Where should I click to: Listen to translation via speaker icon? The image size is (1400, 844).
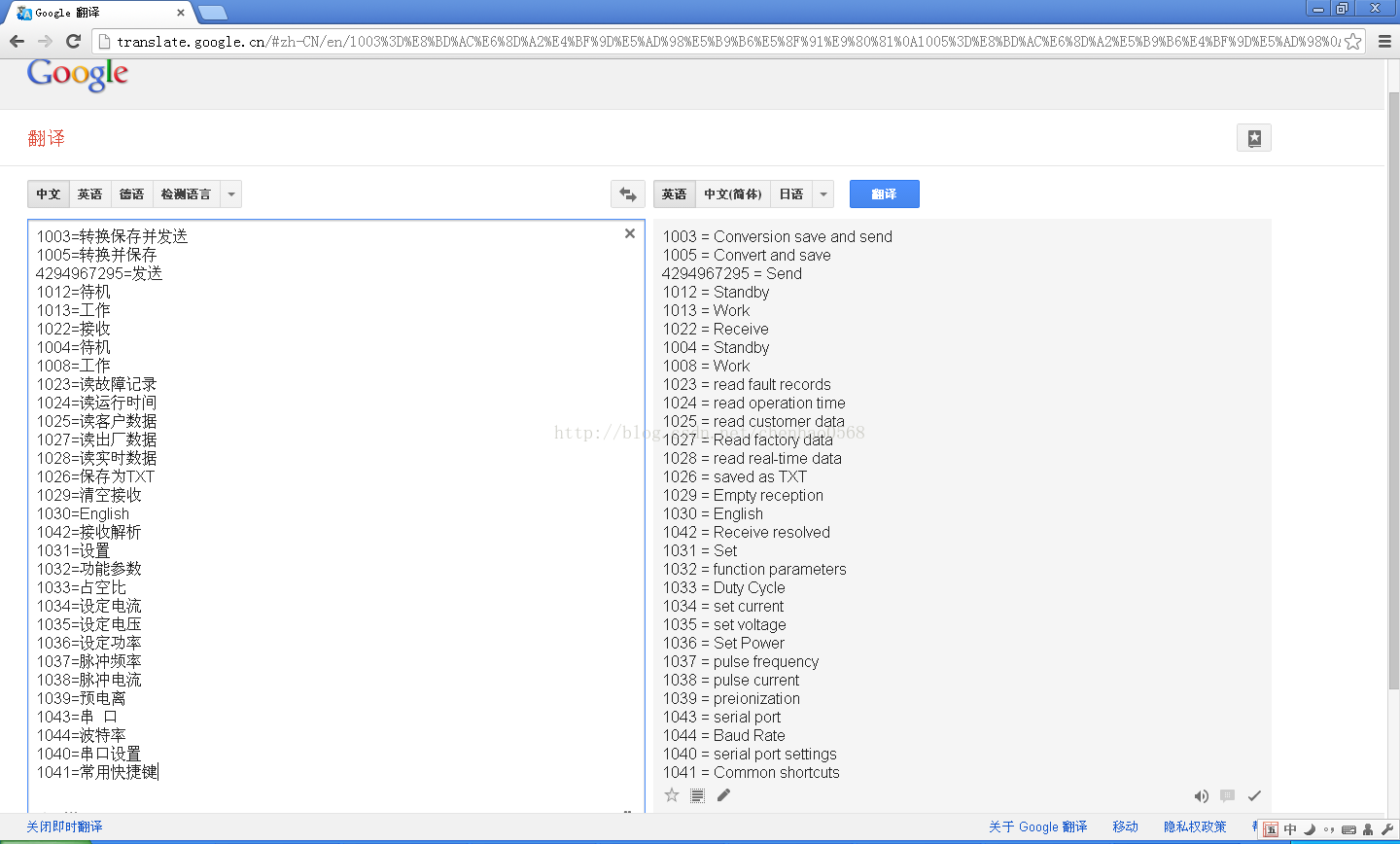pos(1202,796)
